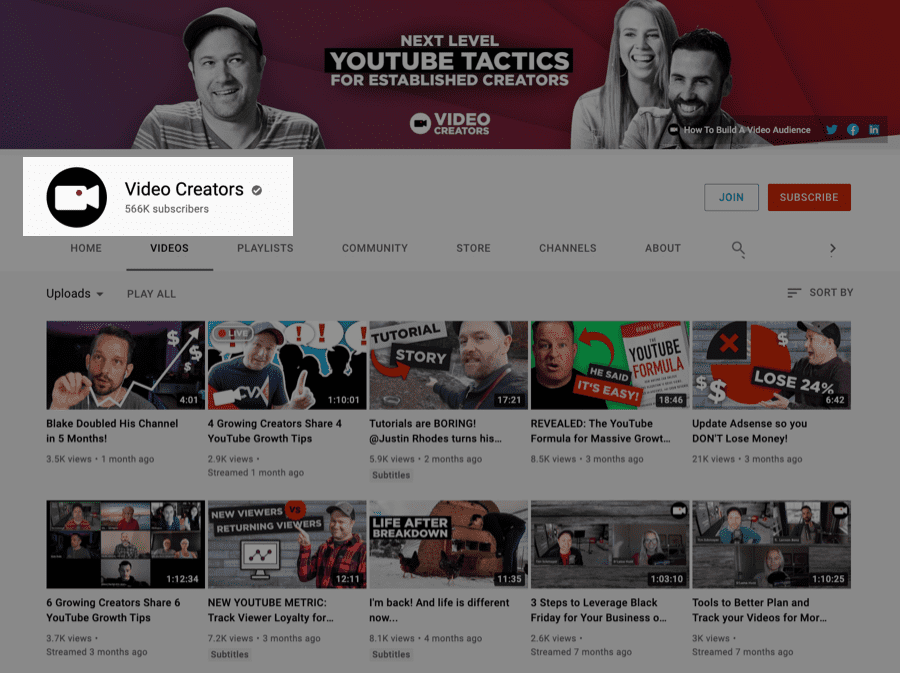Click the 'NEW YOUTUBE METRIC' video title
Screen dimensions: 900x673
pos(271,610)
